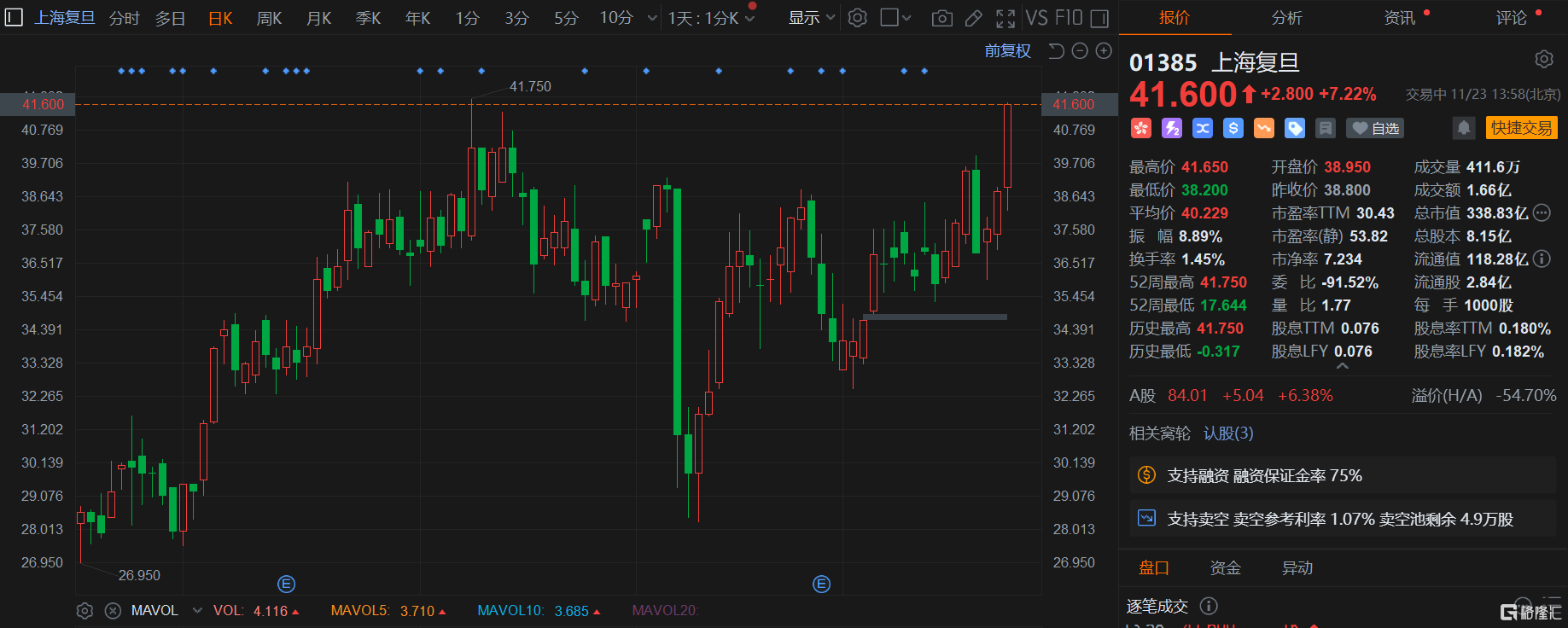The image size is (1568, 628).
Task: Show info icon next to 流通值
Action: pyautogui.click(x=1542, y=259)
